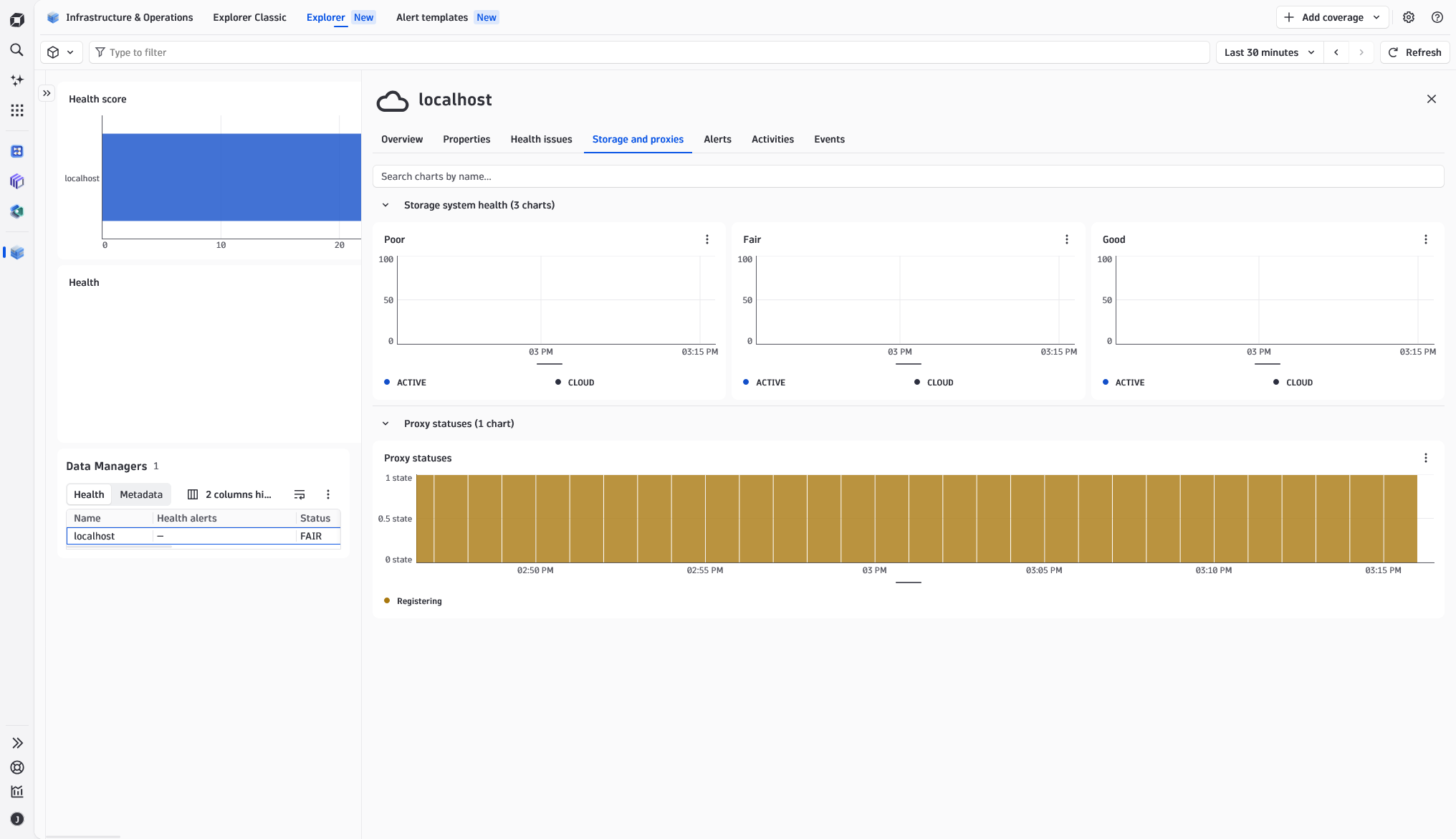Focus the Search charts by name field
Screen dimensions: 1456x839
point(908,176)
